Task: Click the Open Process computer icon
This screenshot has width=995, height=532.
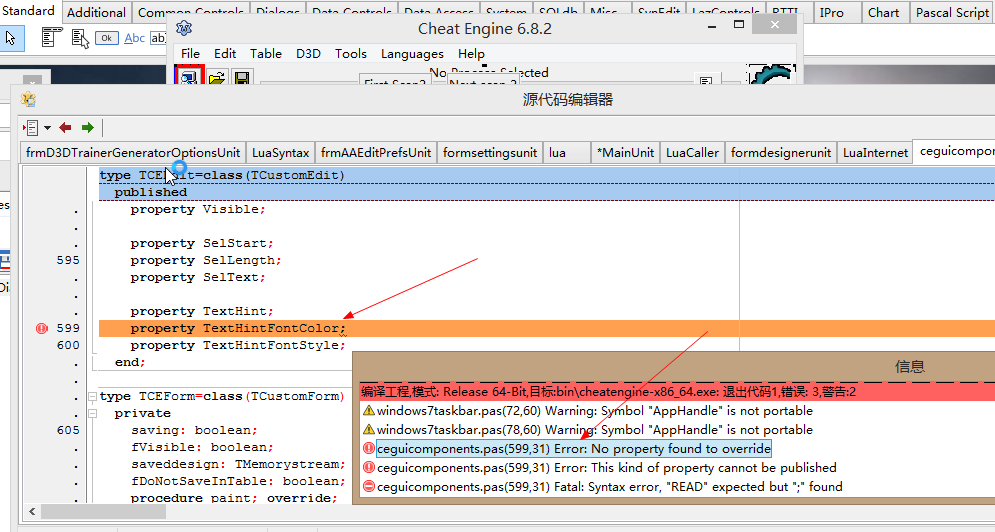Action: tap(189, 78)
